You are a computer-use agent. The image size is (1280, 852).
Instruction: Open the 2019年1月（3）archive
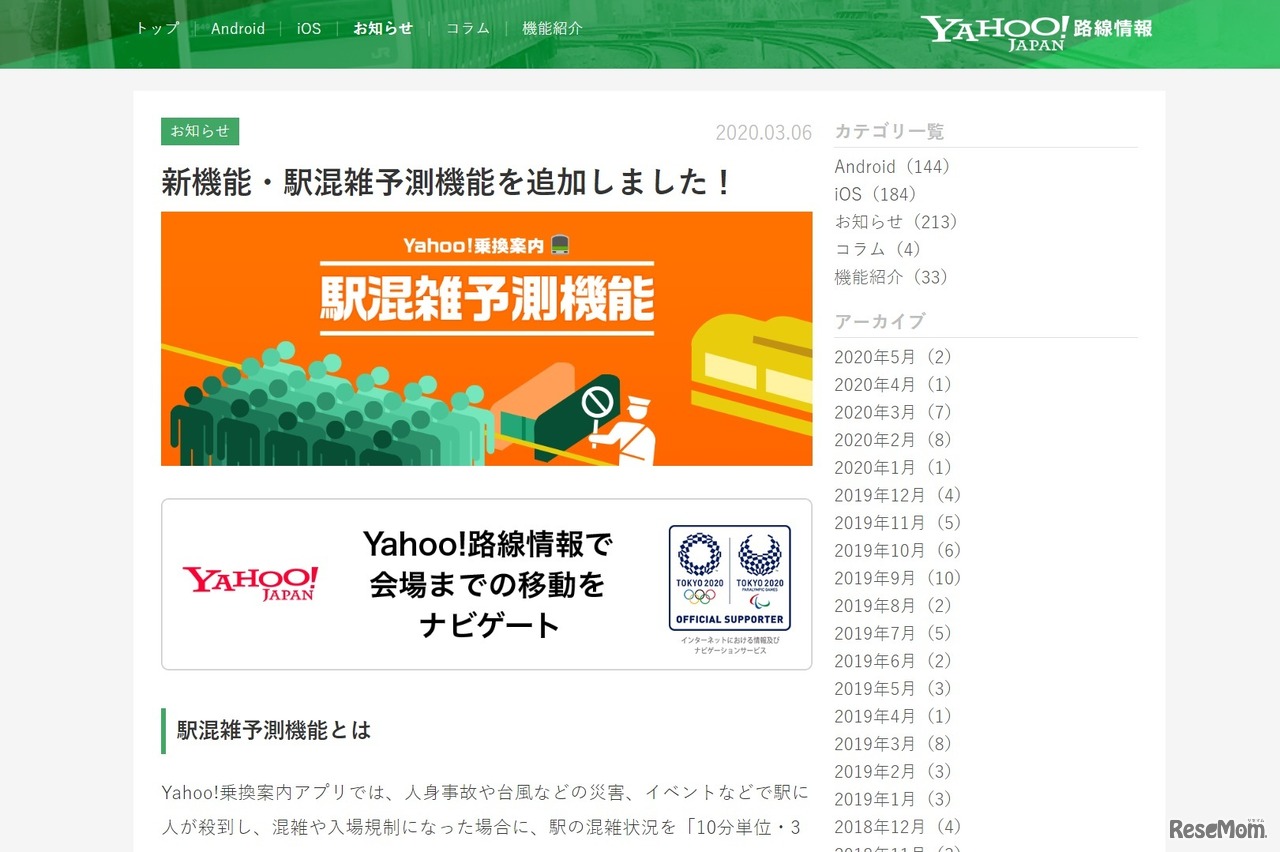(894, 800)
